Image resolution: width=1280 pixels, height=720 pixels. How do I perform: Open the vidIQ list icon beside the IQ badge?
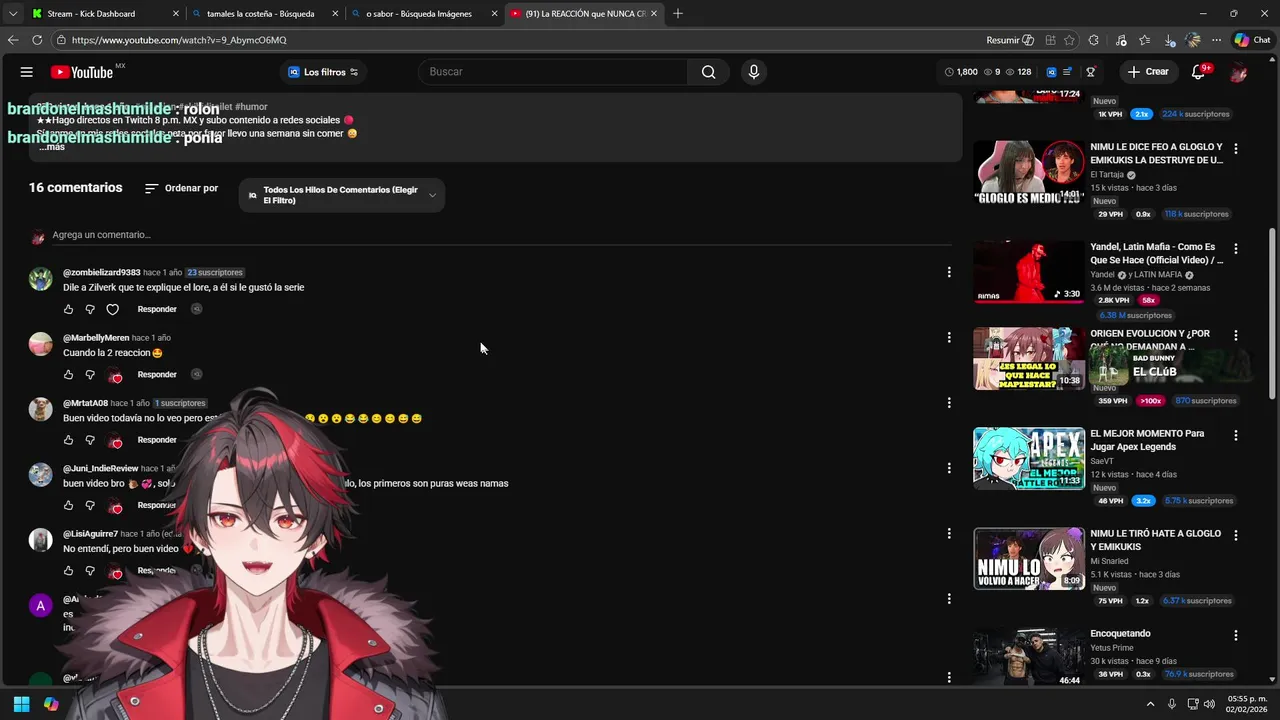[1068, 72]
